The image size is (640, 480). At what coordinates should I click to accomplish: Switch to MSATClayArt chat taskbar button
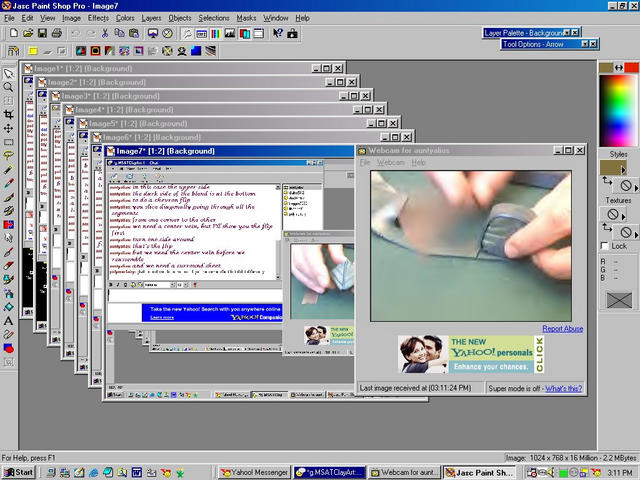(x=330, y=473)
